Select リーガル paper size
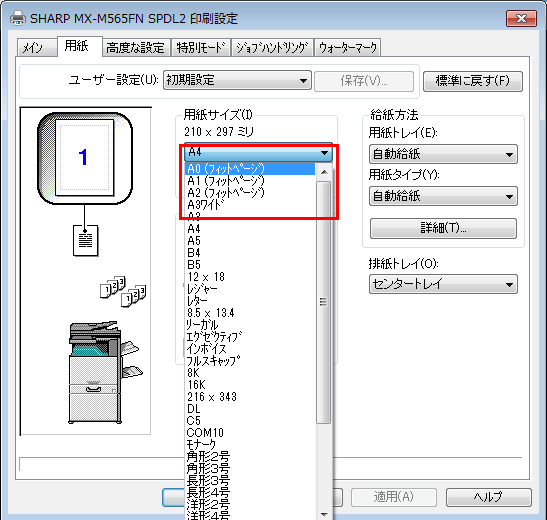547x520 pixels. pos(250,325)
